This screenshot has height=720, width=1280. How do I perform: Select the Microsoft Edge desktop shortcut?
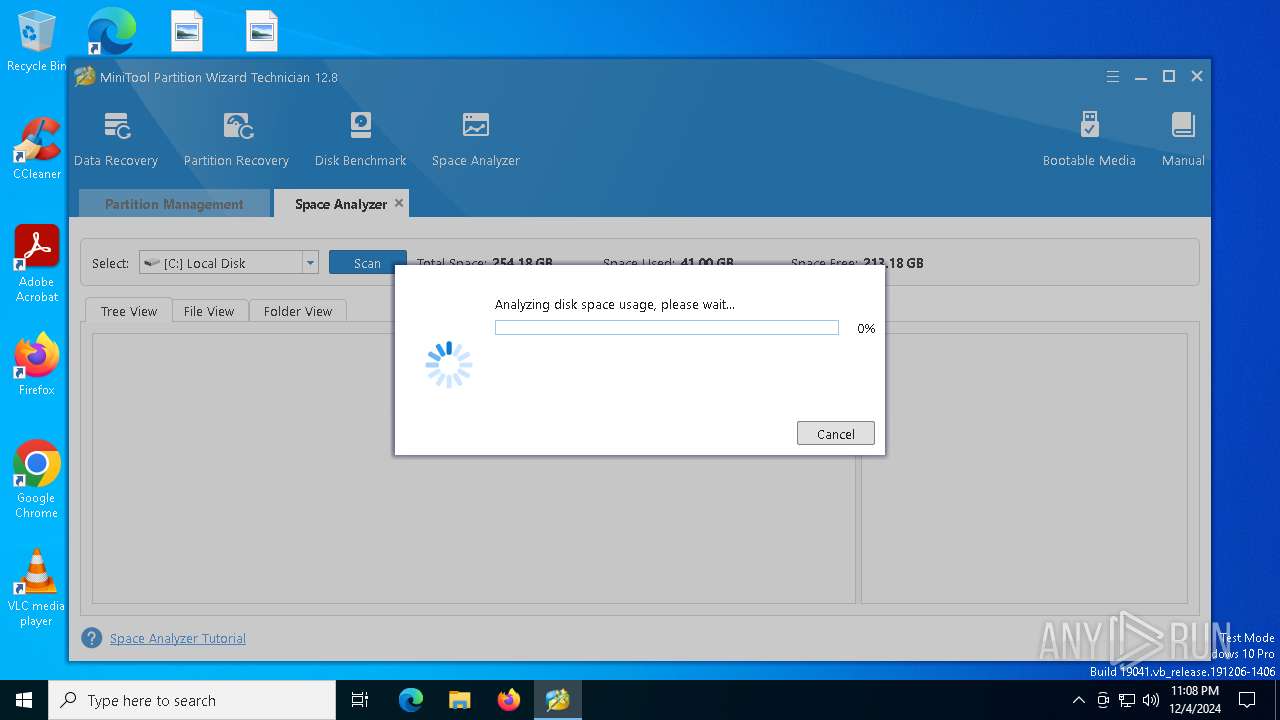point(111,31)
